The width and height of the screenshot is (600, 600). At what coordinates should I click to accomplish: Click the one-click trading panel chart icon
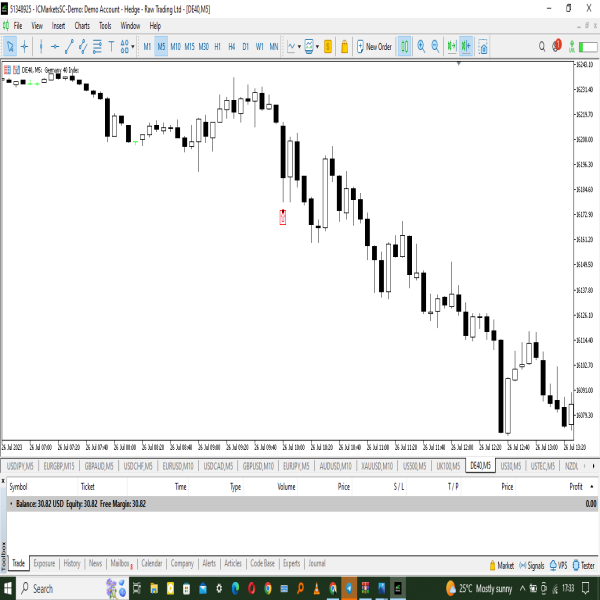pos(16,70)
